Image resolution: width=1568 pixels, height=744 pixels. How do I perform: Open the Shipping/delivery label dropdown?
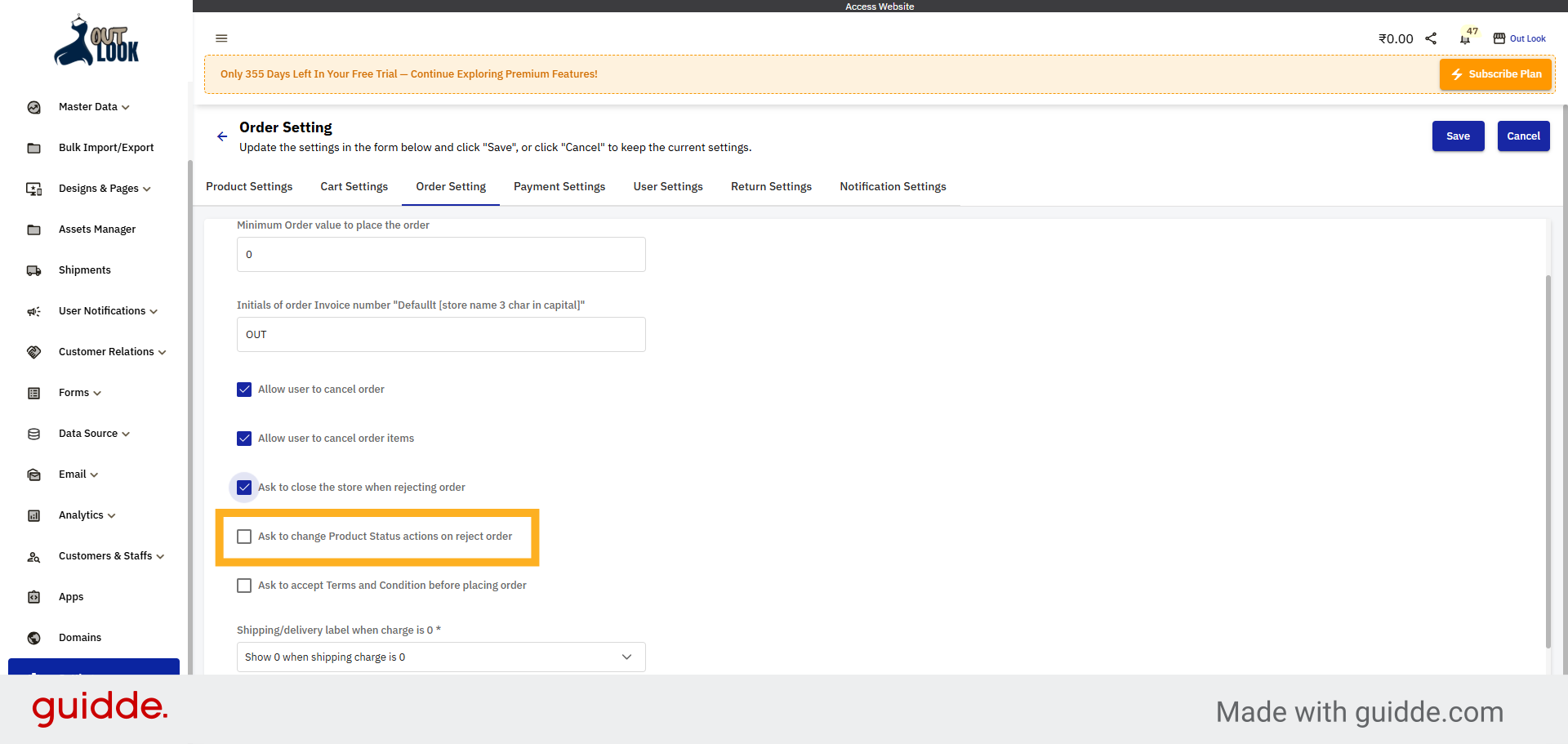[x=440, y=657]
